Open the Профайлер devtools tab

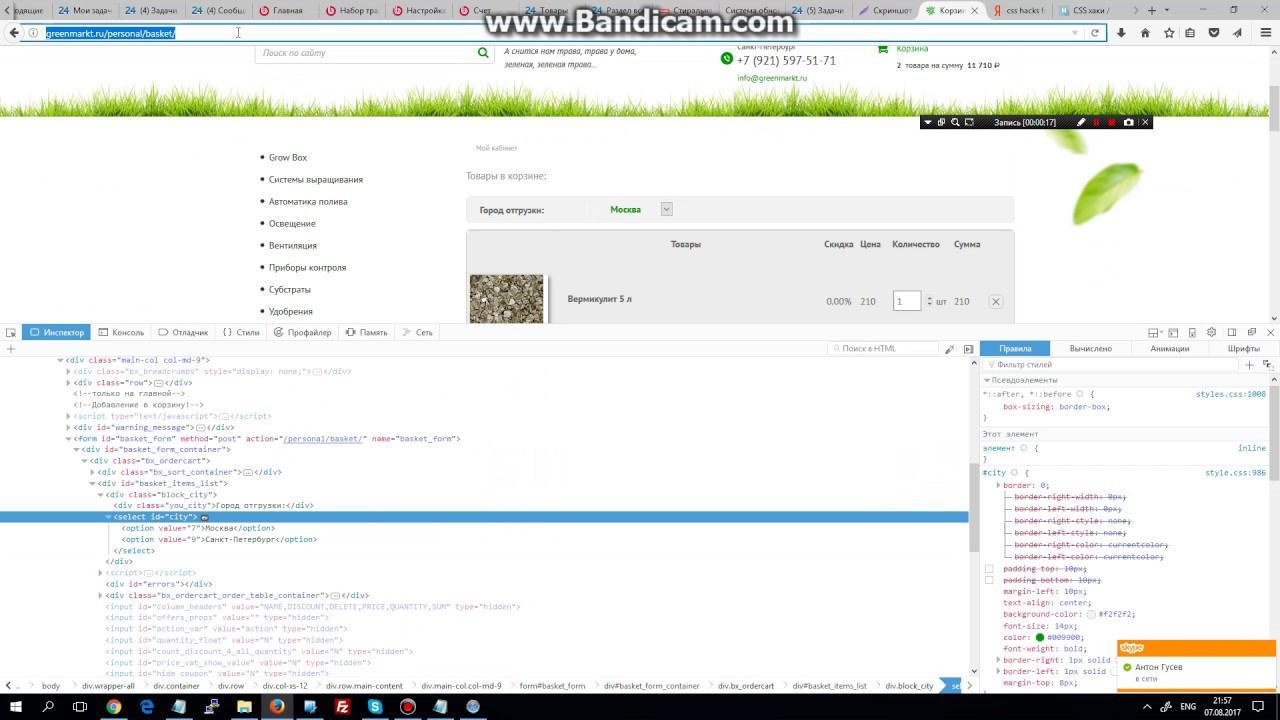pos(301,332)
